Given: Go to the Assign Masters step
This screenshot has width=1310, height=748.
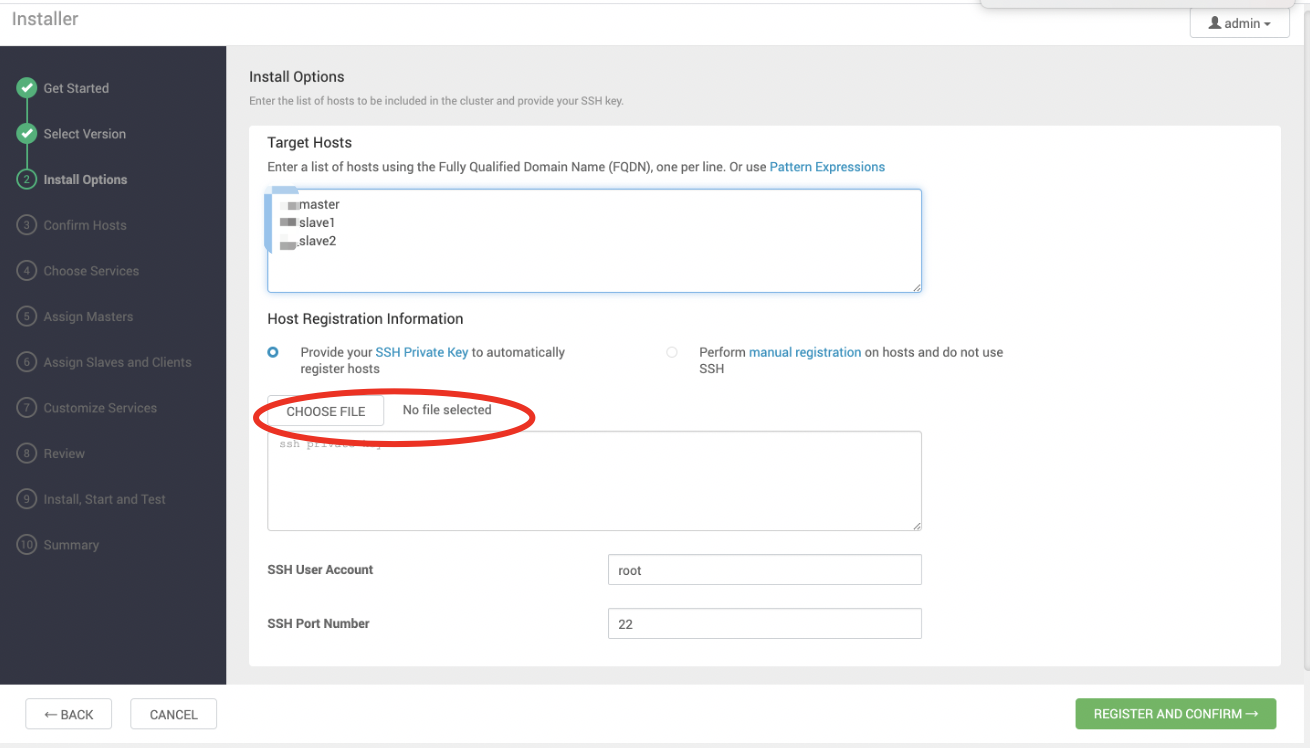Looking at the screenshot, I should tap(88, 317).
